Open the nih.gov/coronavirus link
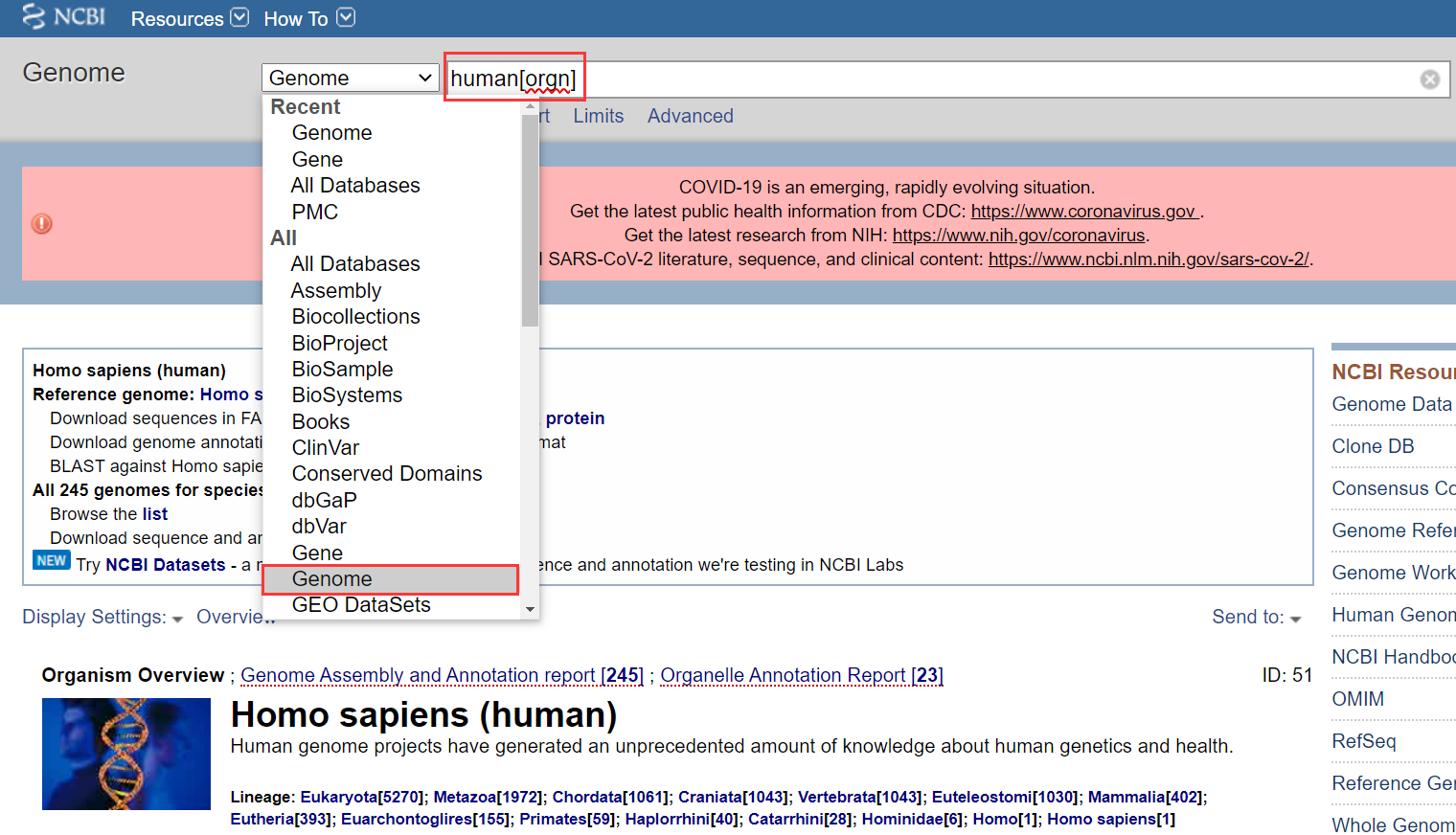 (1019, 236)
